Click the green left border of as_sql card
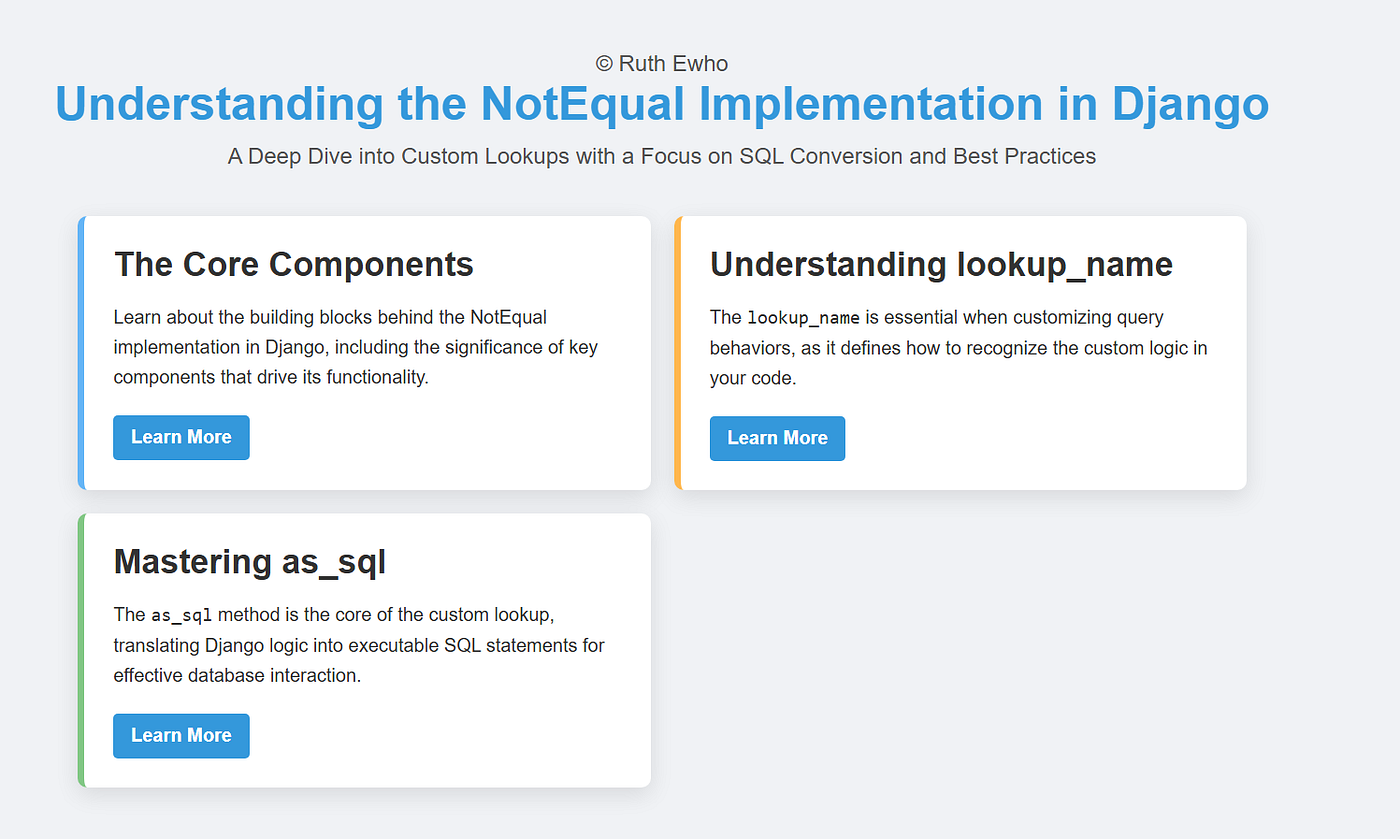This screenshot has width=1400, height=839. click(x=81, y=650)
